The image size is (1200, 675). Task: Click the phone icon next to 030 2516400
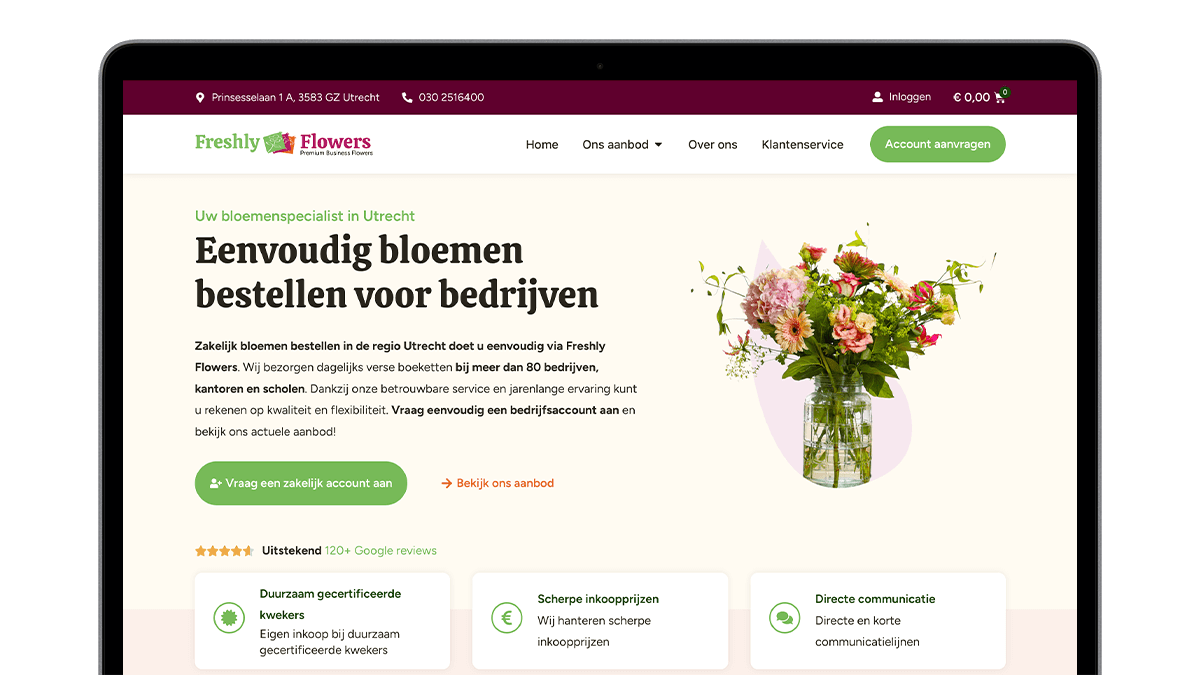pyautogui.click(x=407, y=98)
